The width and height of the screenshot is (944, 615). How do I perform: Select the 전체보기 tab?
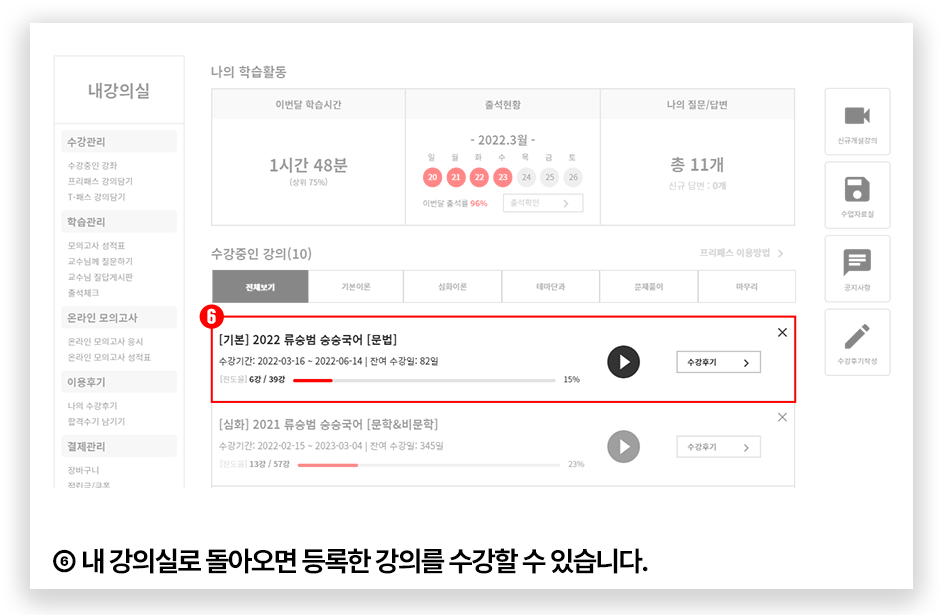click(260, 286)
